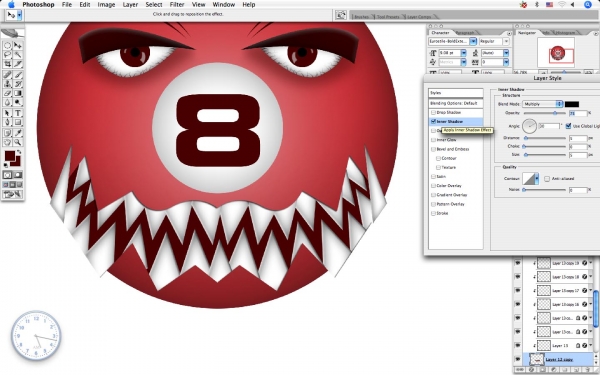Select the Eyedropper tool
This screenshot has width=600, height=375.
click(18, 133)
